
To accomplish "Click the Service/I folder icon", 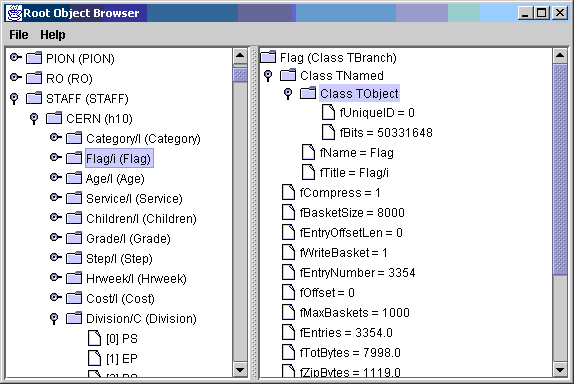I will [74, 198].
